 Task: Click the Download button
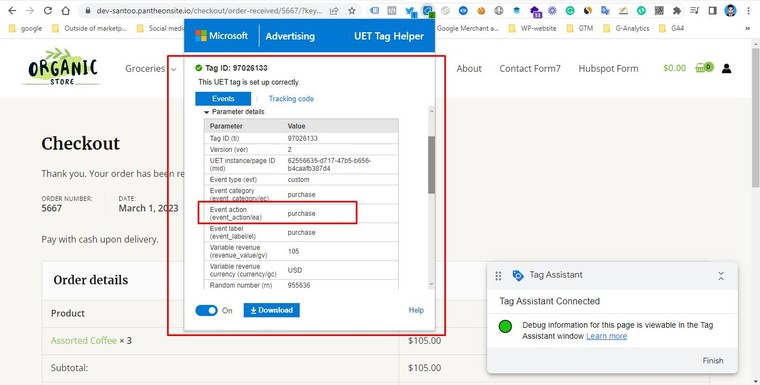click(271, 310)
